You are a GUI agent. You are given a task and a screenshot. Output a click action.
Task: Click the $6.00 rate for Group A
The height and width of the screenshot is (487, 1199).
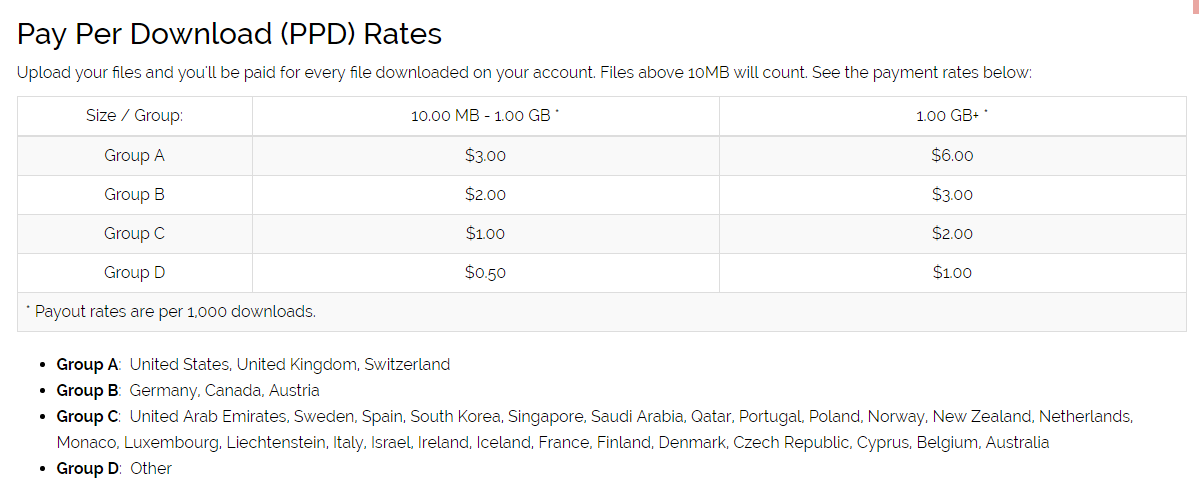951,155
